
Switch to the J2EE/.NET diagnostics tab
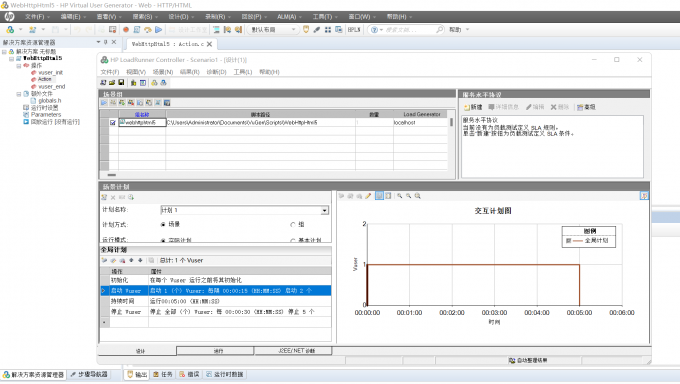point(293,351)
